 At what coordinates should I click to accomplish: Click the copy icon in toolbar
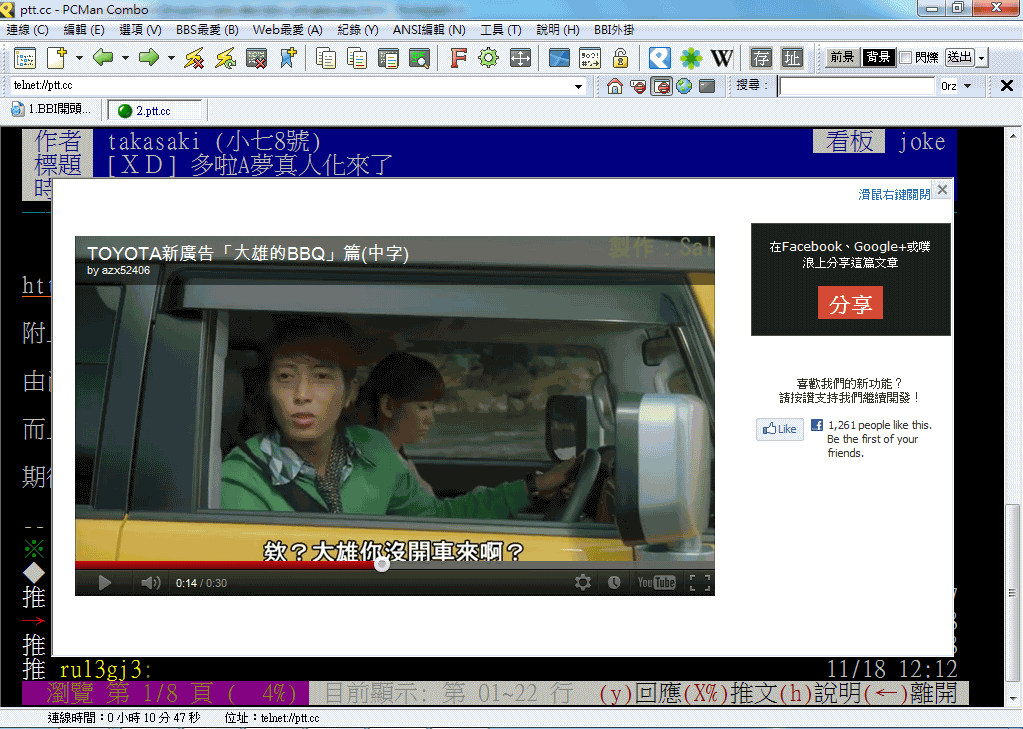point(326,58)
